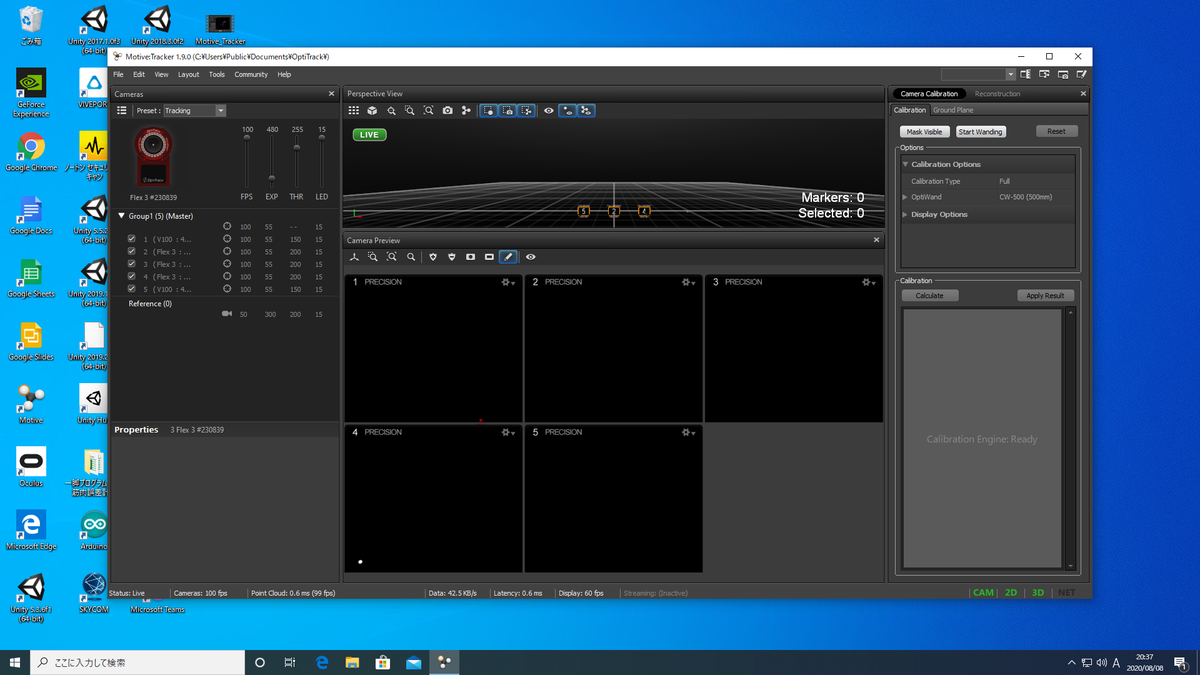This screenshot has height=675, width=1200.
Task: Open the Arduino desktop shortcut
Action: (x=94, y=530)
